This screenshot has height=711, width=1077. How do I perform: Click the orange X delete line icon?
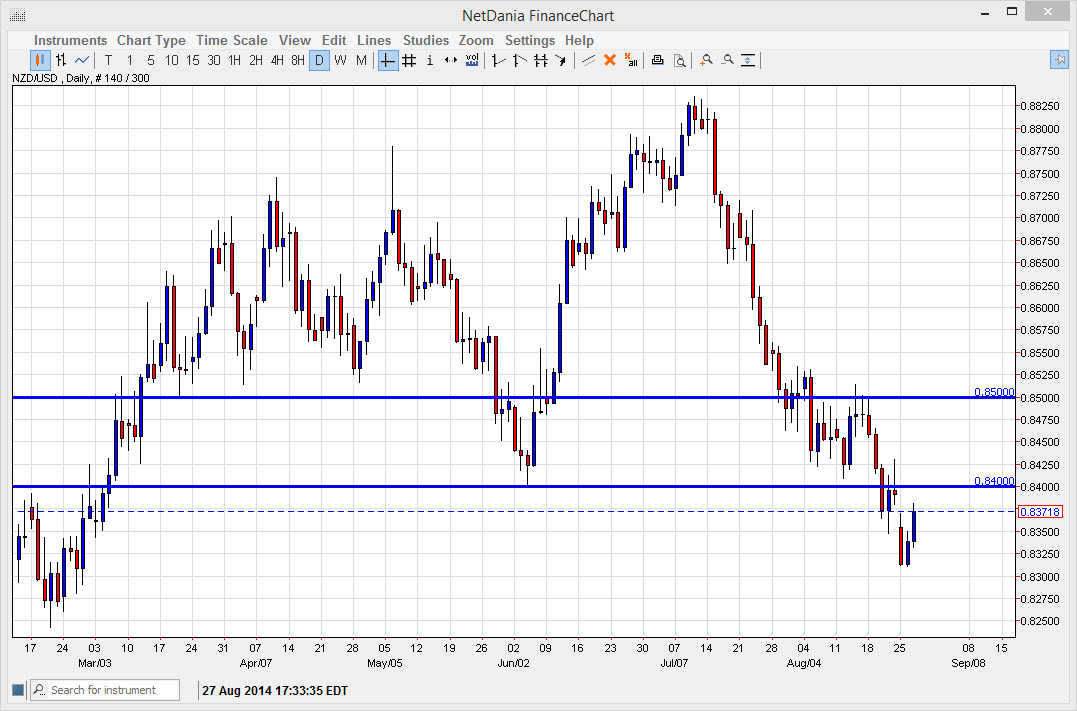(609, 60)
